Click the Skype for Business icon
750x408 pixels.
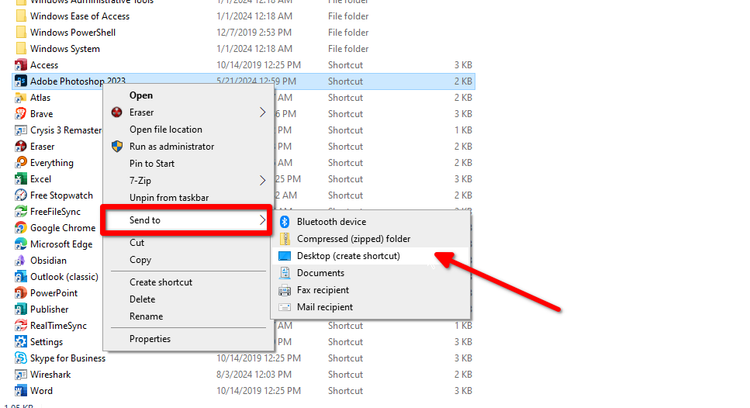coord(21,358)
